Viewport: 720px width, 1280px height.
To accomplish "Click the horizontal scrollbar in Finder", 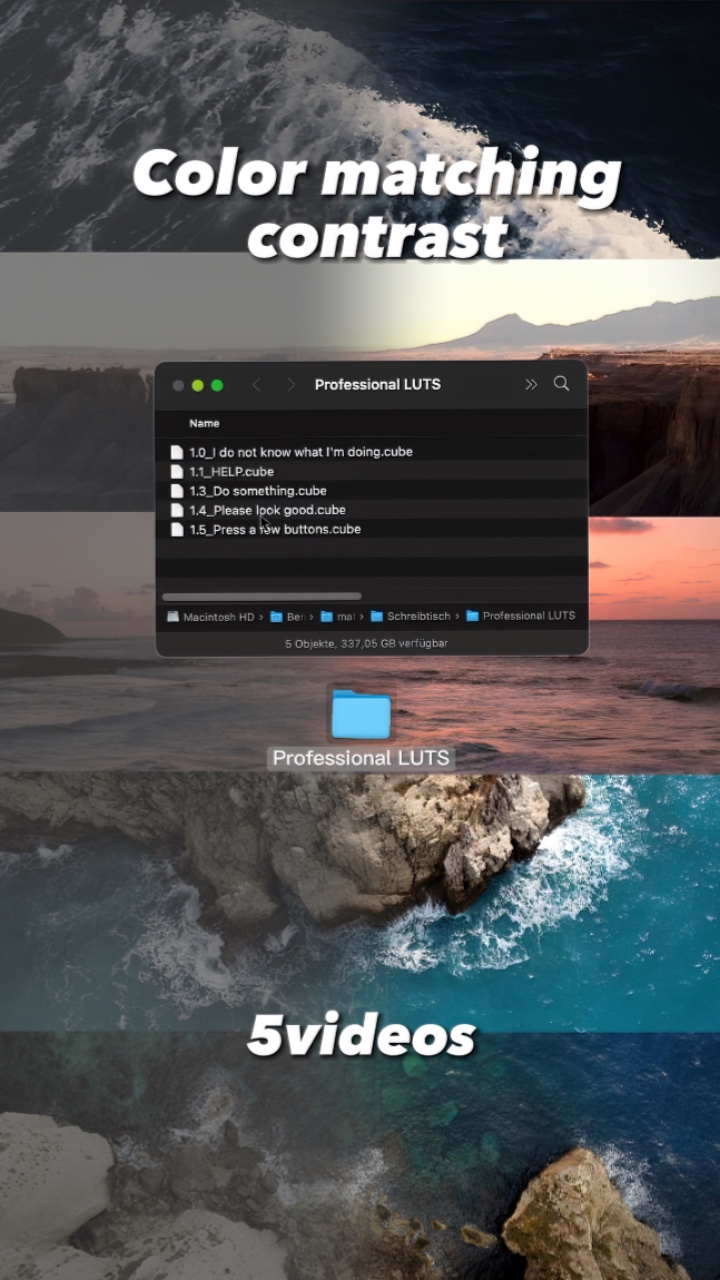I will pos(261,597).
